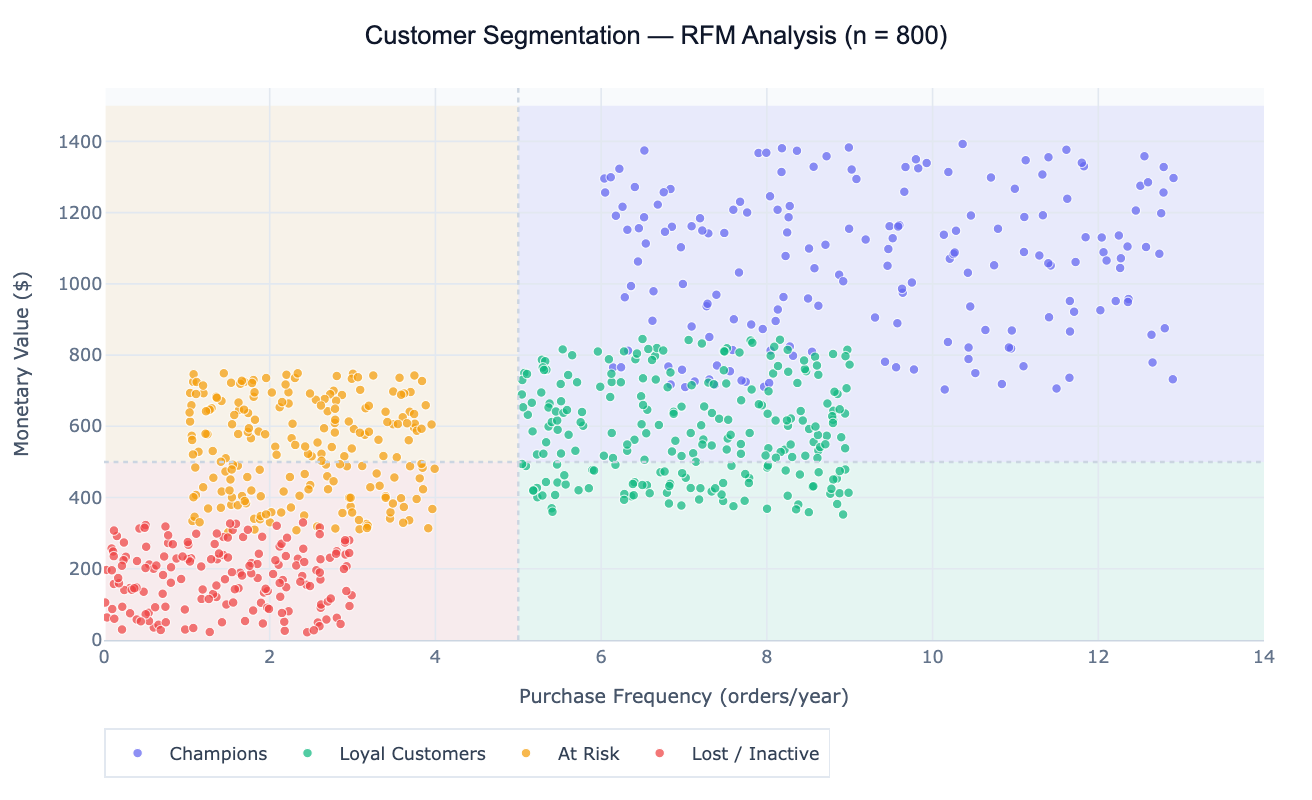
Task: Click the Customer Segmentation chart title
Action: pyautogui.click(x=656, y=36)
